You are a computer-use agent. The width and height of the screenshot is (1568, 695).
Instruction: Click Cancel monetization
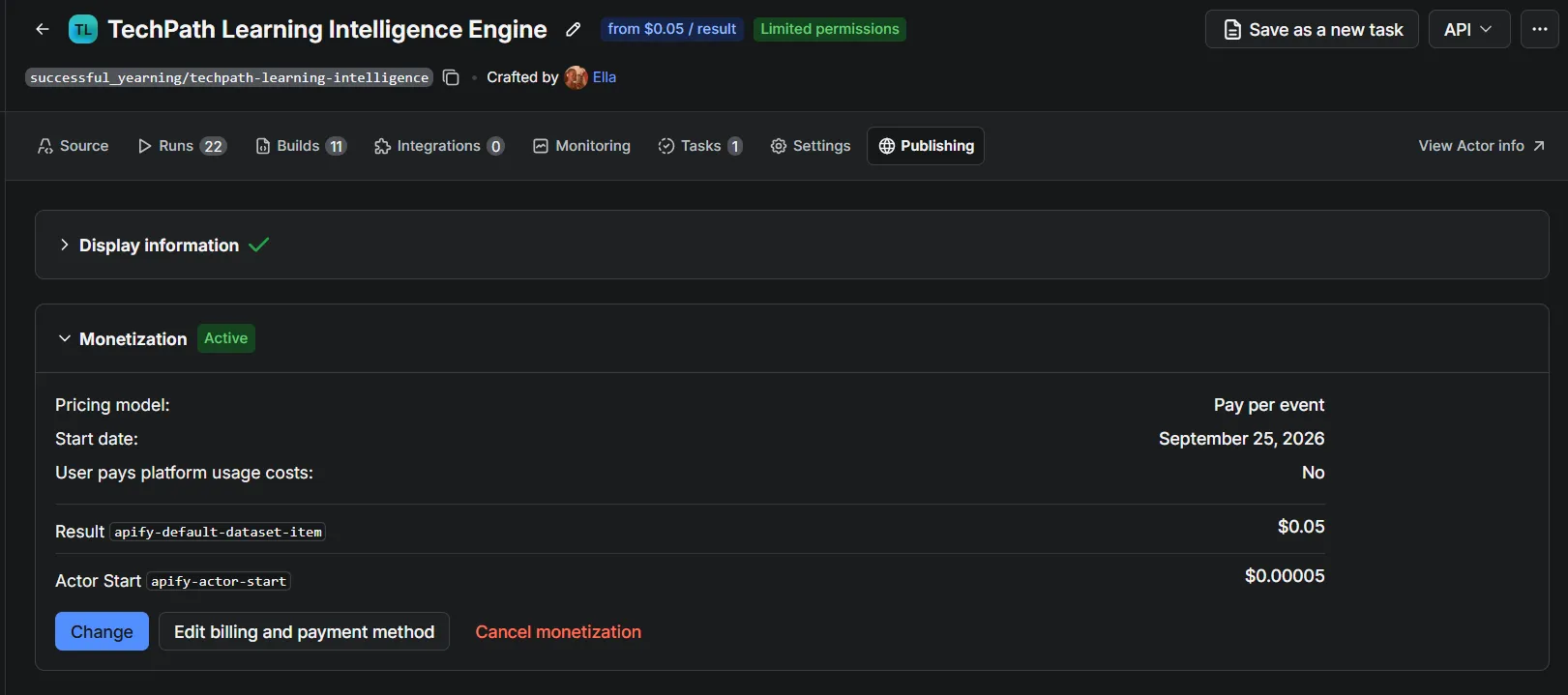click(558, 631)
